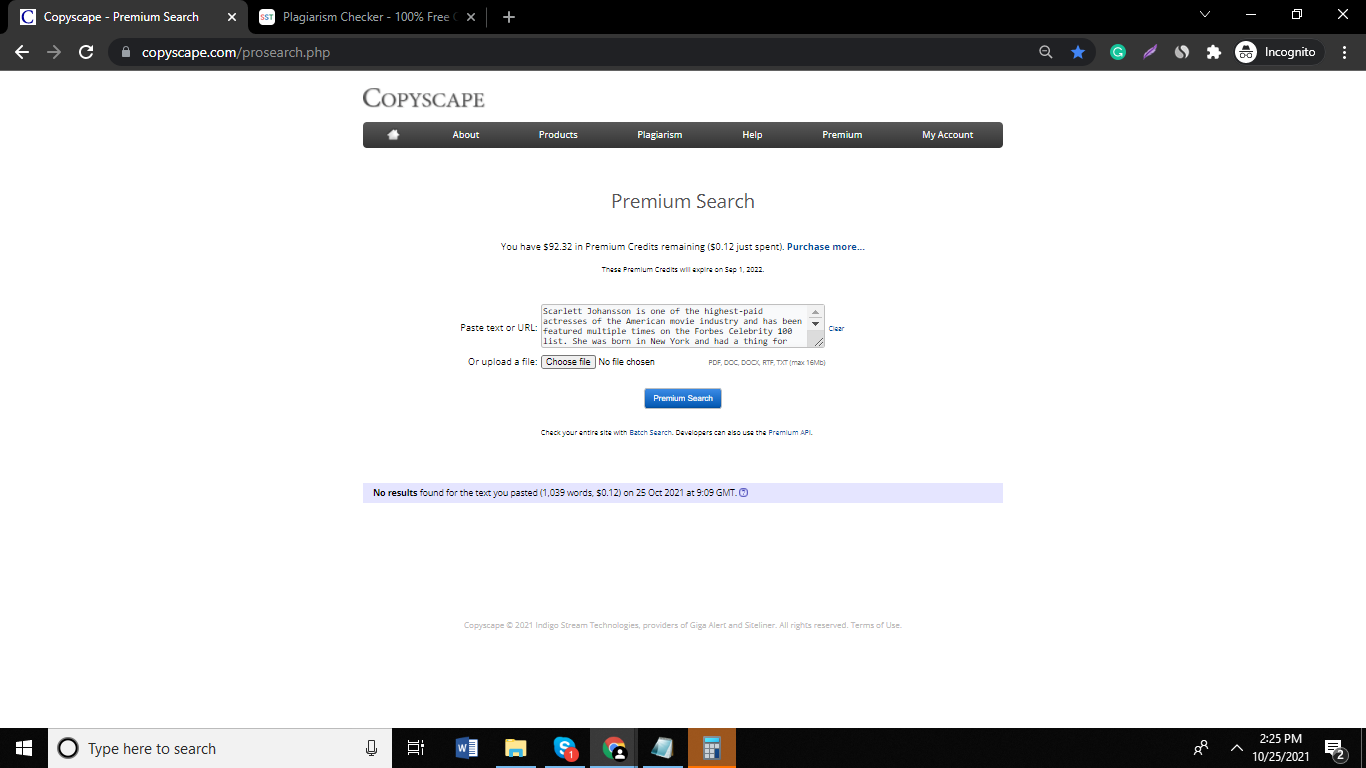The height and width of the screenshot is (768, 1366).
Task: Open Task View from taskbar
Action: (x=416, y=748)
